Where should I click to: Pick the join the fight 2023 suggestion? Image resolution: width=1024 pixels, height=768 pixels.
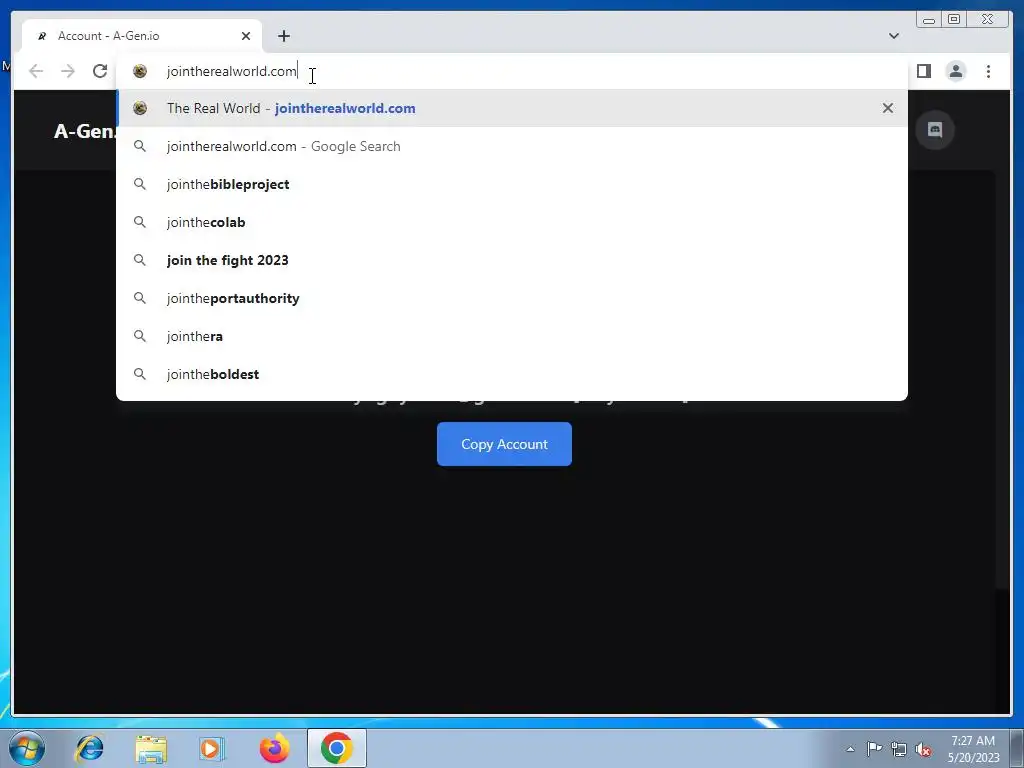(511, 260)
